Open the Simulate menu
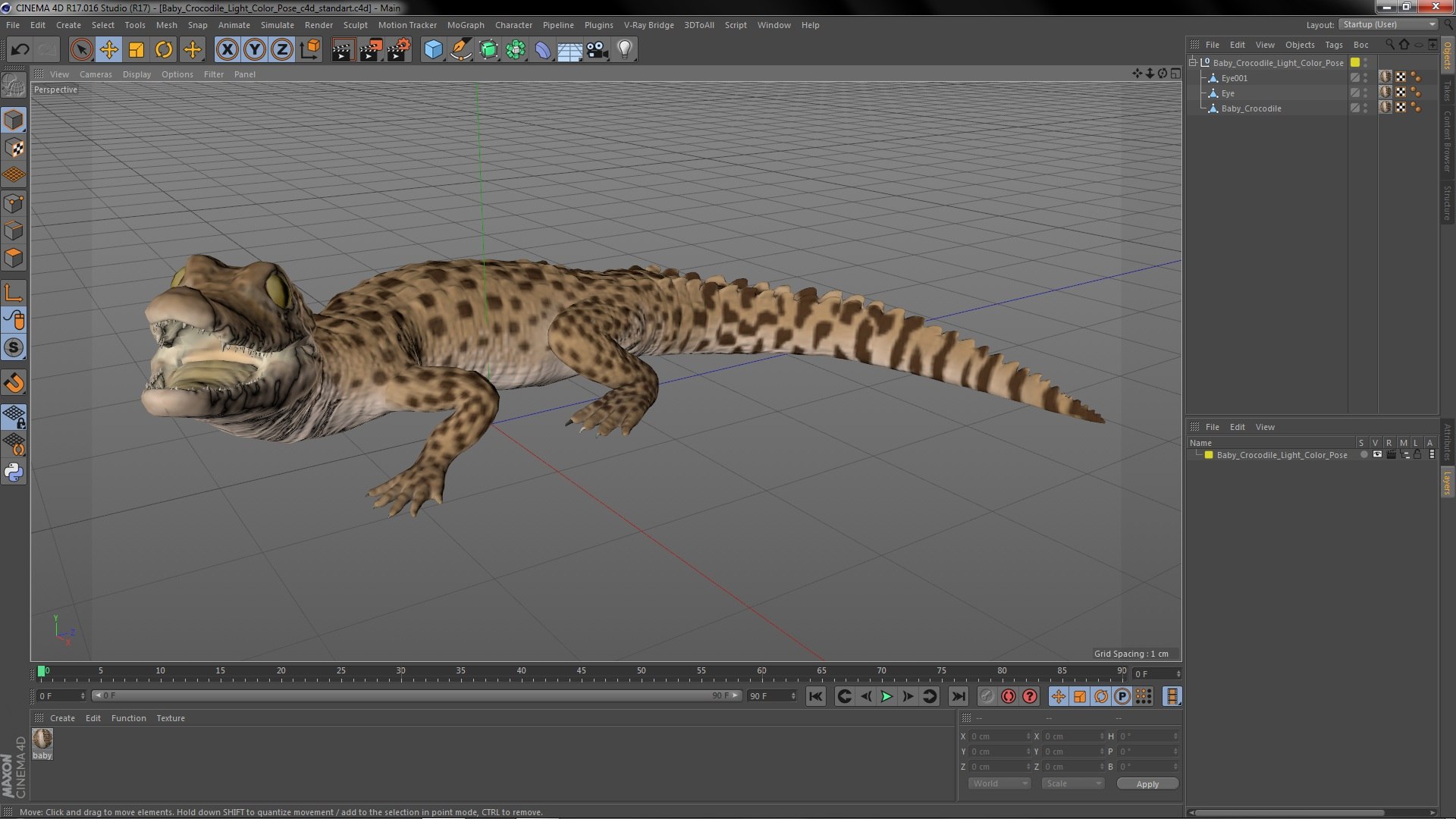 pyautogui.click(x=277, y=25)
